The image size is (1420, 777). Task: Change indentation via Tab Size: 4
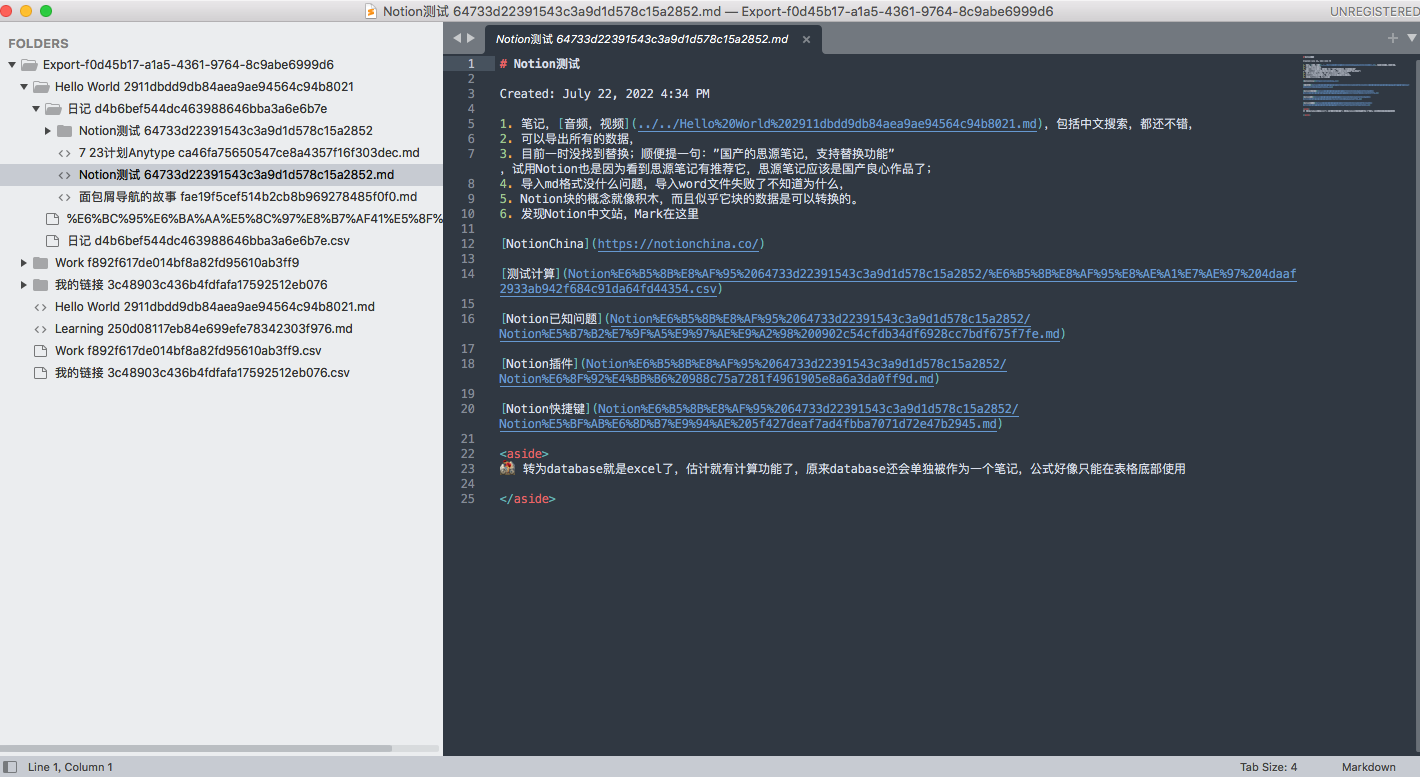click(x=1268, y=767)
